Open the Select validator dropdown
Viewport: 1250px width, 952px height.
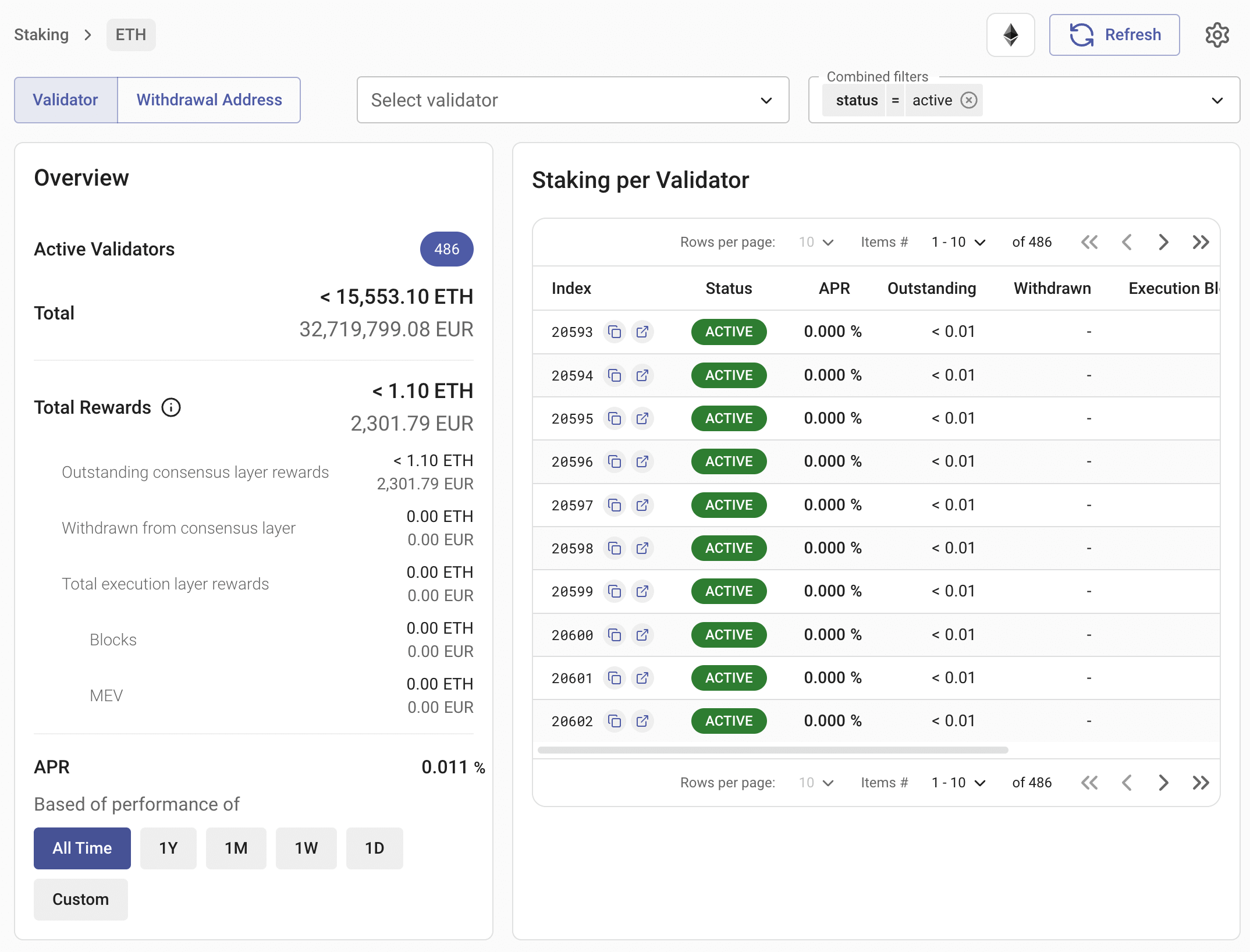click(x=573, y=100)
